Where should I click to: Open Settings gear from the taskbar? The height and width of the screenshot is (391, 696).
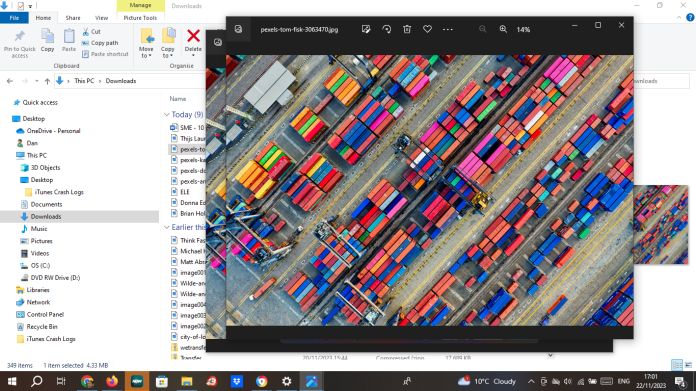tap(287, 381)
